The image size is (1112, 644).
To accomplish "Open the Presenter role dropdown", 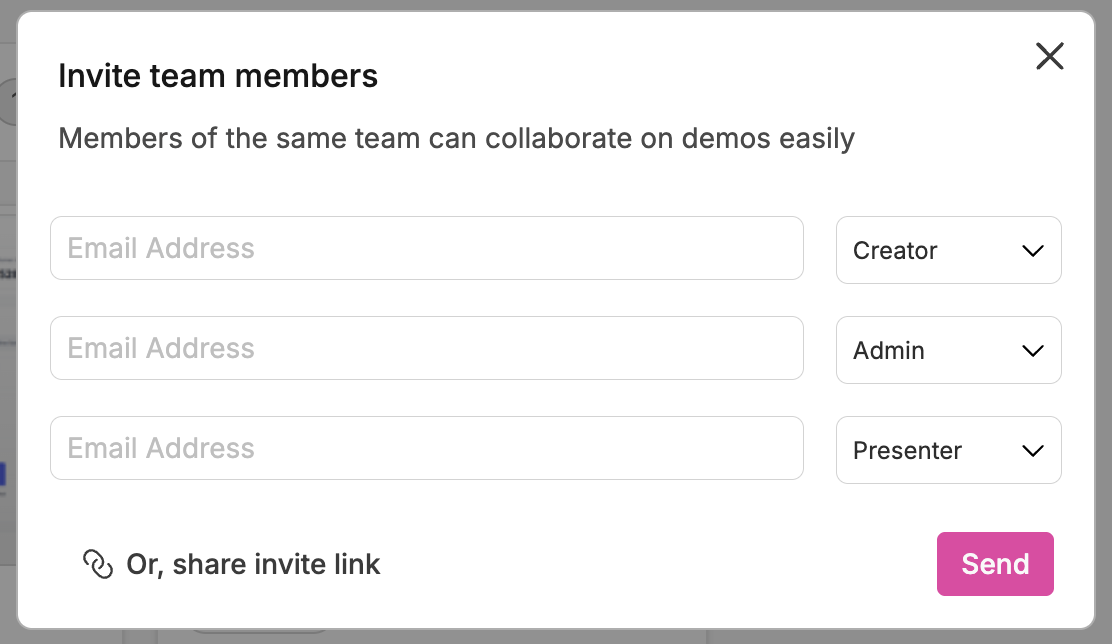I will point(947,451).
